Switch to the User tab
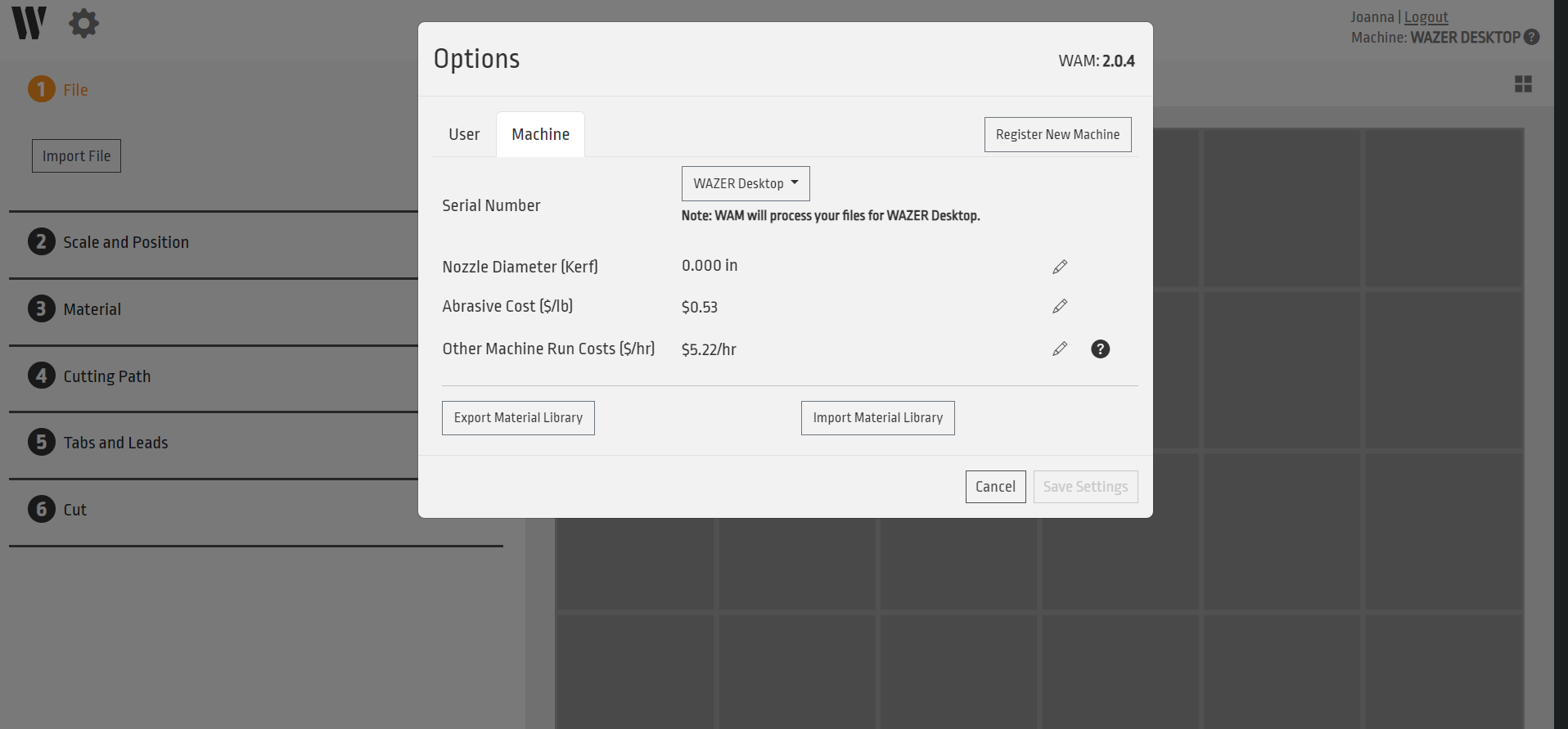 (x=464, y=134)
